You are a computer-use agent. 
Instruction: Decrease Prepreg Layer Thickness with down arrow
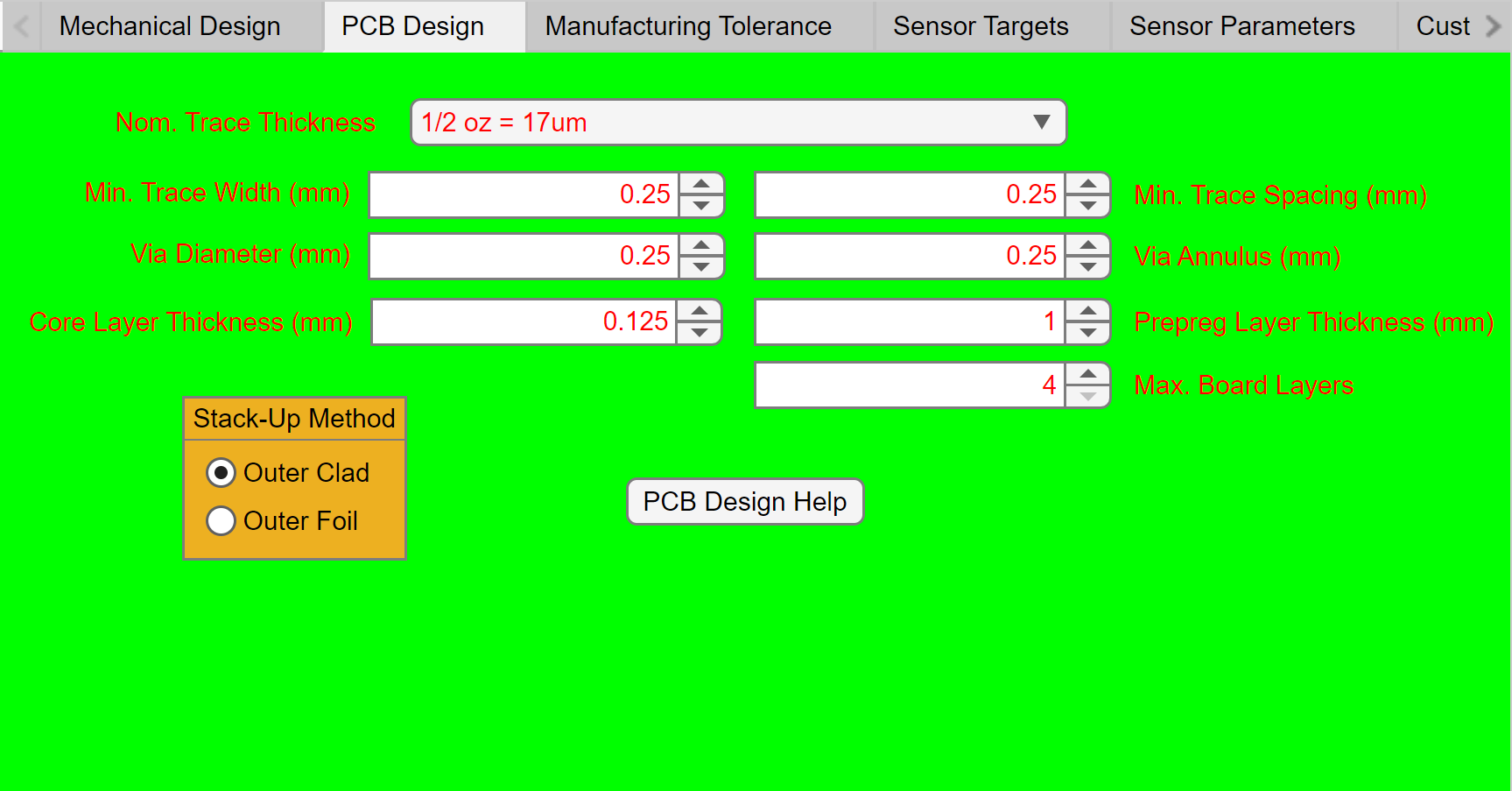tap(1087, 332)
